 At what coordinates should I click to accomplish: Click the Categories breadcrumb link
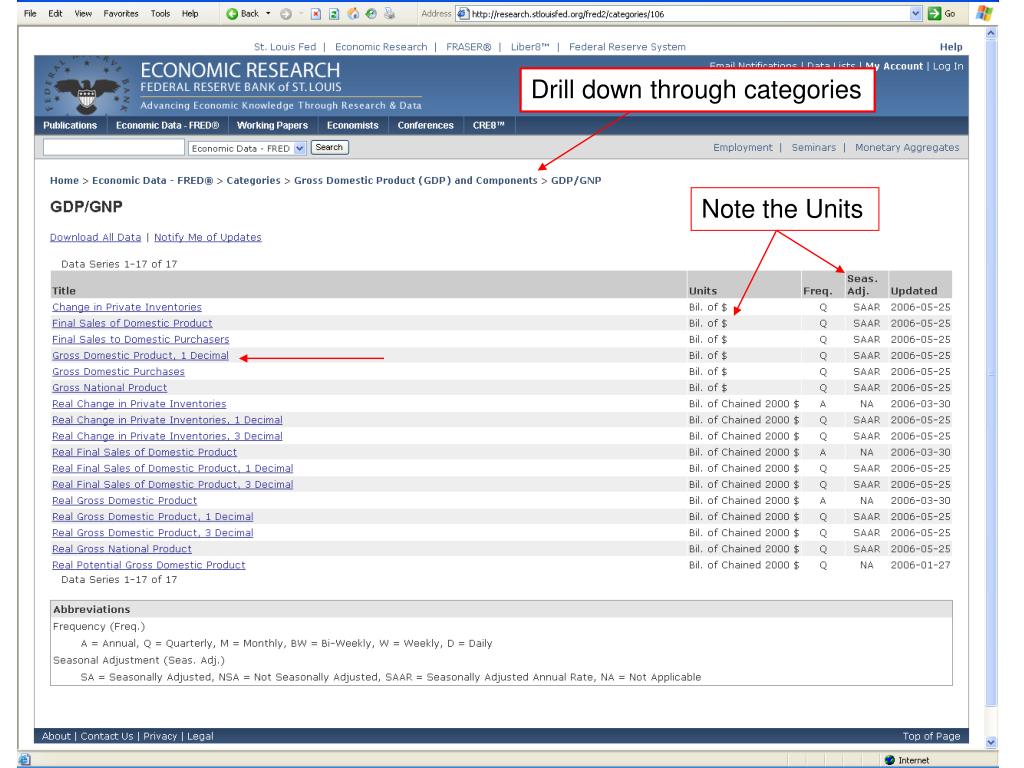click(253, 180)
